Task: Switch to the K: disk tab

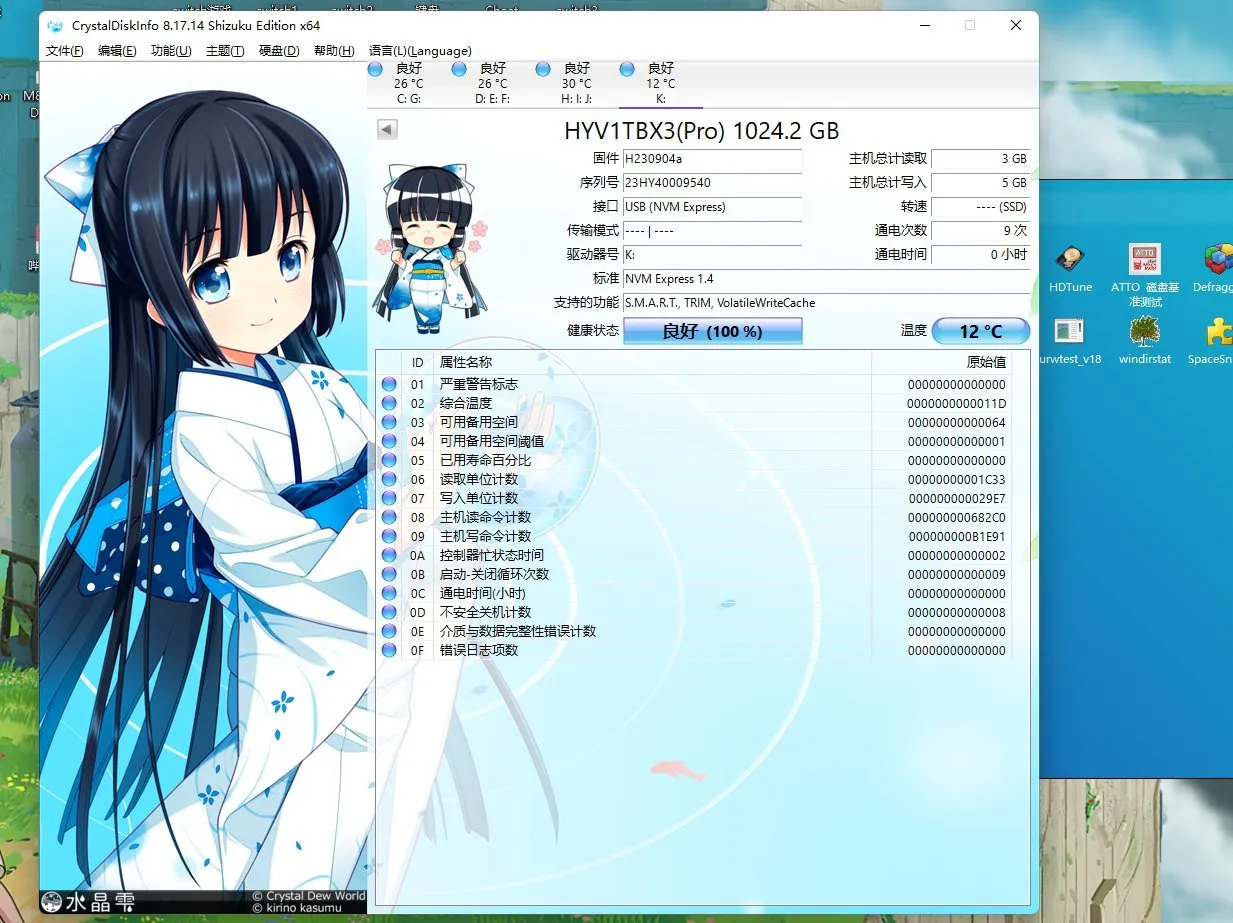Action: click(661, 83)
